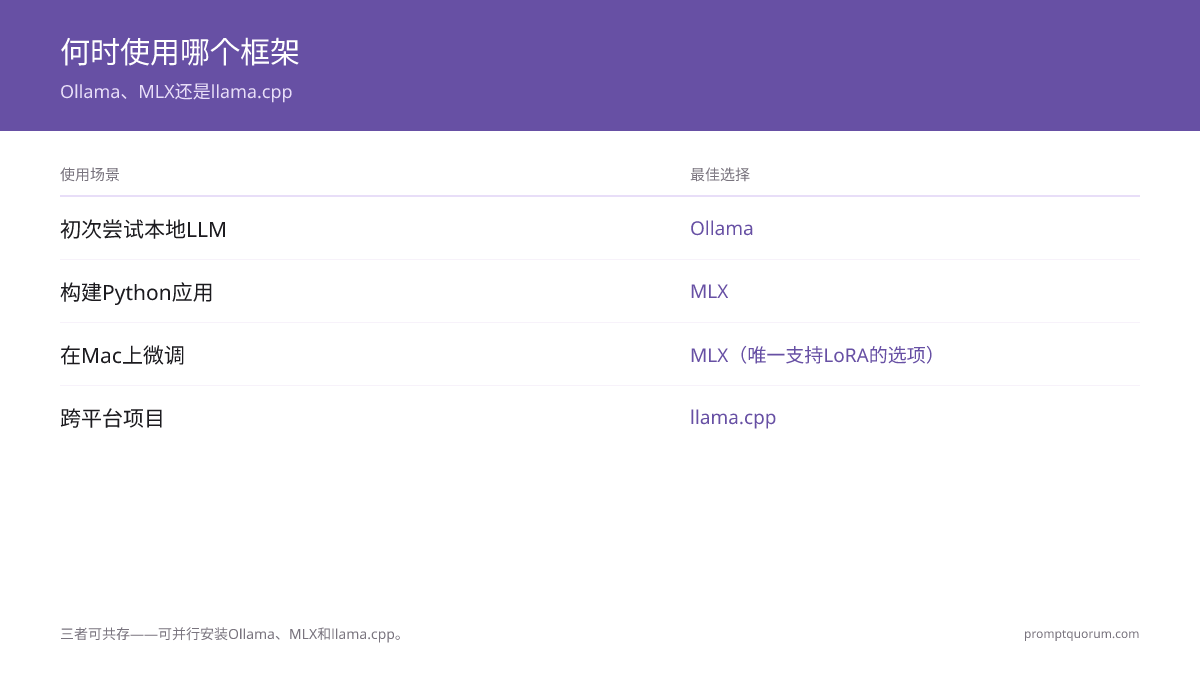Select the row 初次尝试本地LLM
This screenshot has height=675, width=1200.
[x=600, y=228]
